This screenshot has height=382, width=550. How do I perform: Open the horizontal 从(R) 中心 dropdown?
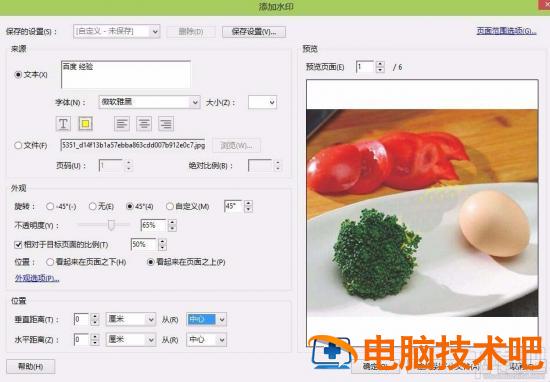click(207, 340)
